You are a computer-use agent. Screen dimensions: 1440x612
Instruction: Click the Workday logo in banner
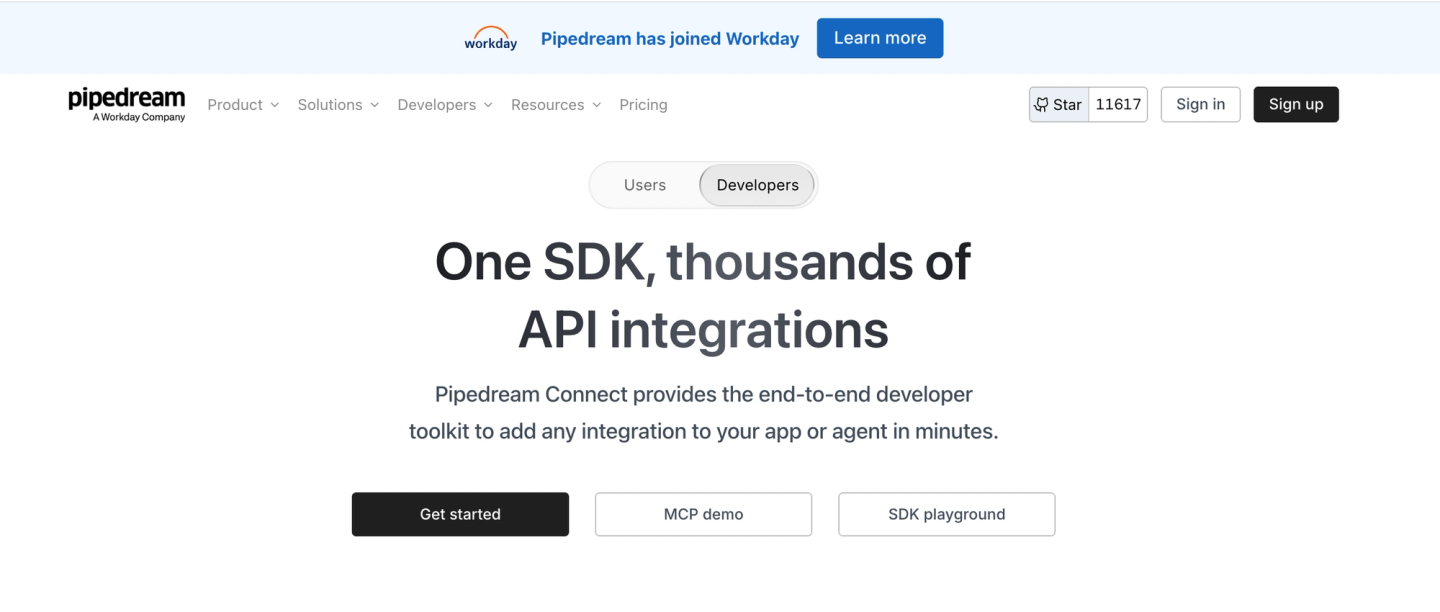(490, 38)
